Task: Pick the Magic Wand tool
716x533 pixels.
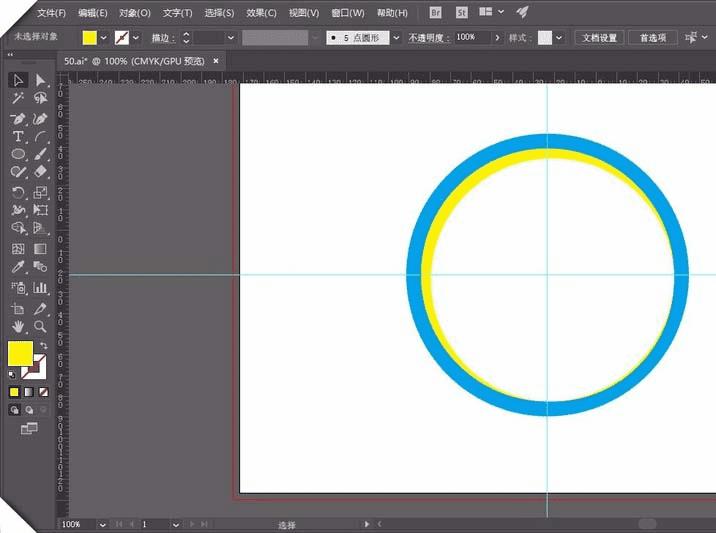Action: [x=18, y=98]
